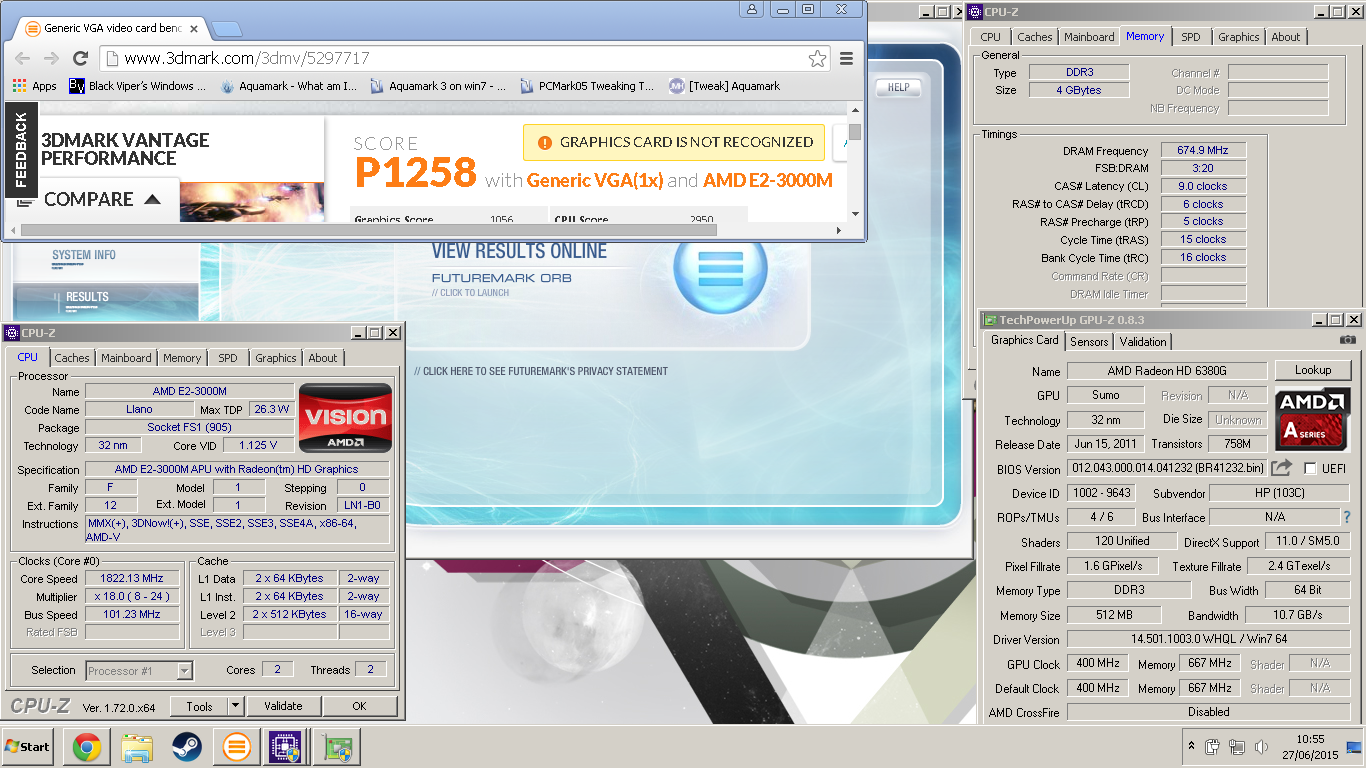The width and height of the screenshot is (1366, 768).
Task: Click AMD A-Series logo in GPU-Z
Action: 1313,420
